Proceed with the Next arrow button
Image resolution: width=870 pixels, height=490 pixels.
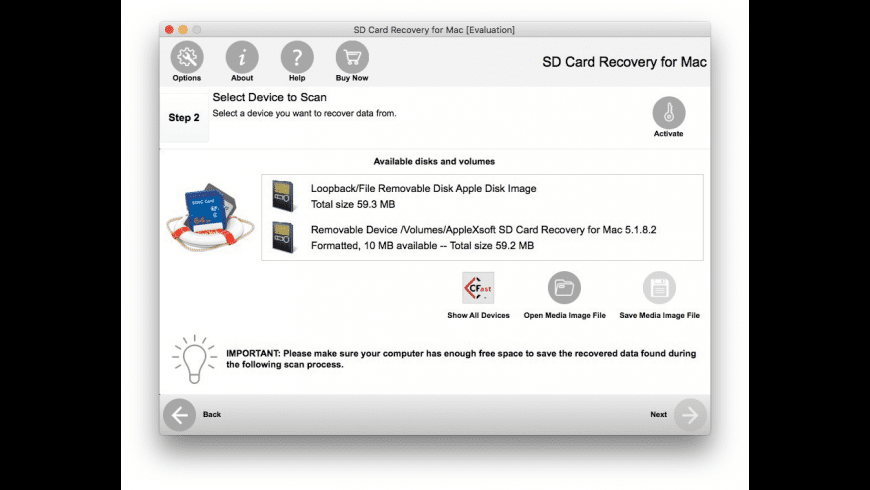pos(690,415)
